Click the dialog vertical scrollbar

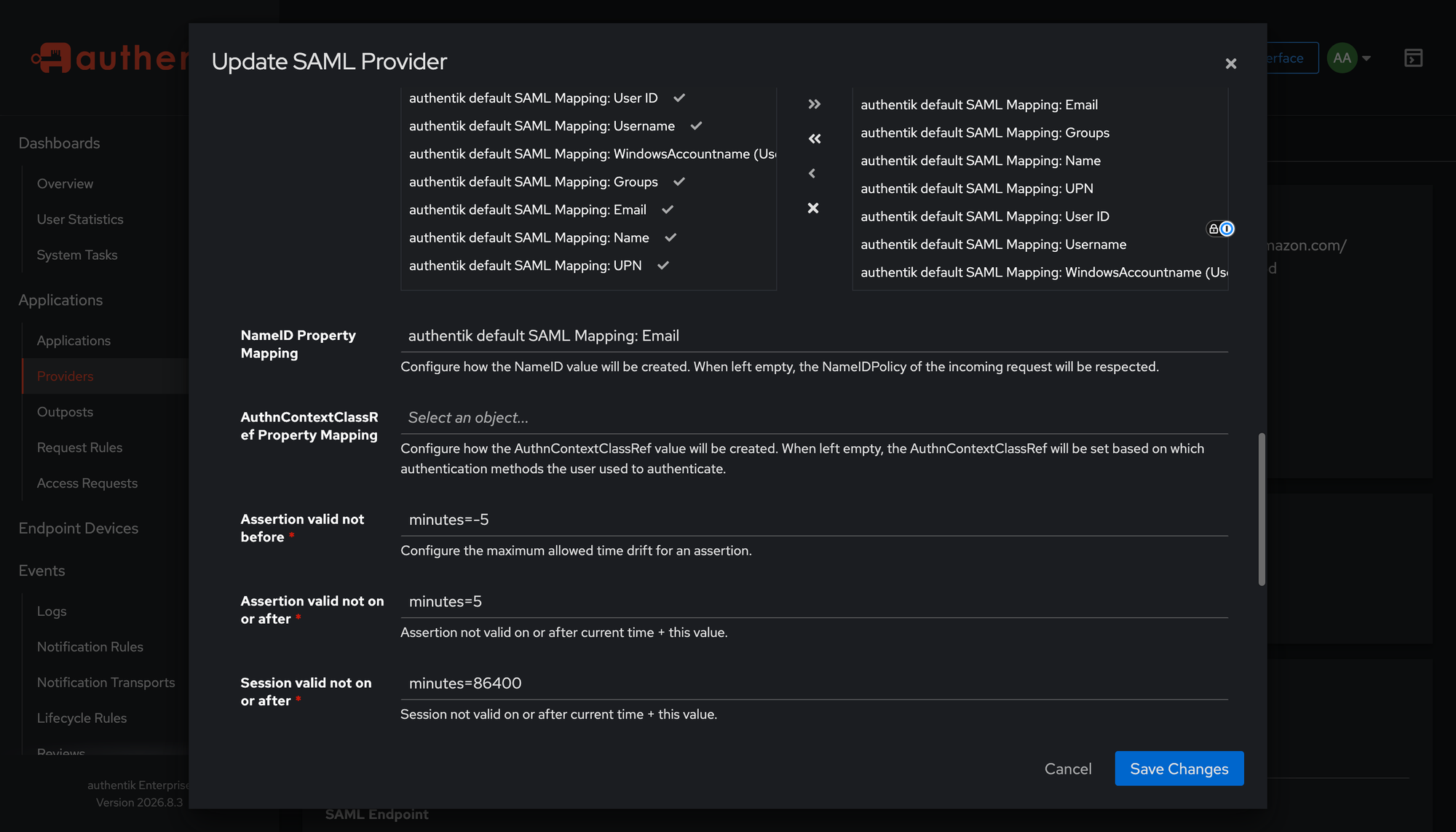pyautogui.click(x=1262, y=510)
